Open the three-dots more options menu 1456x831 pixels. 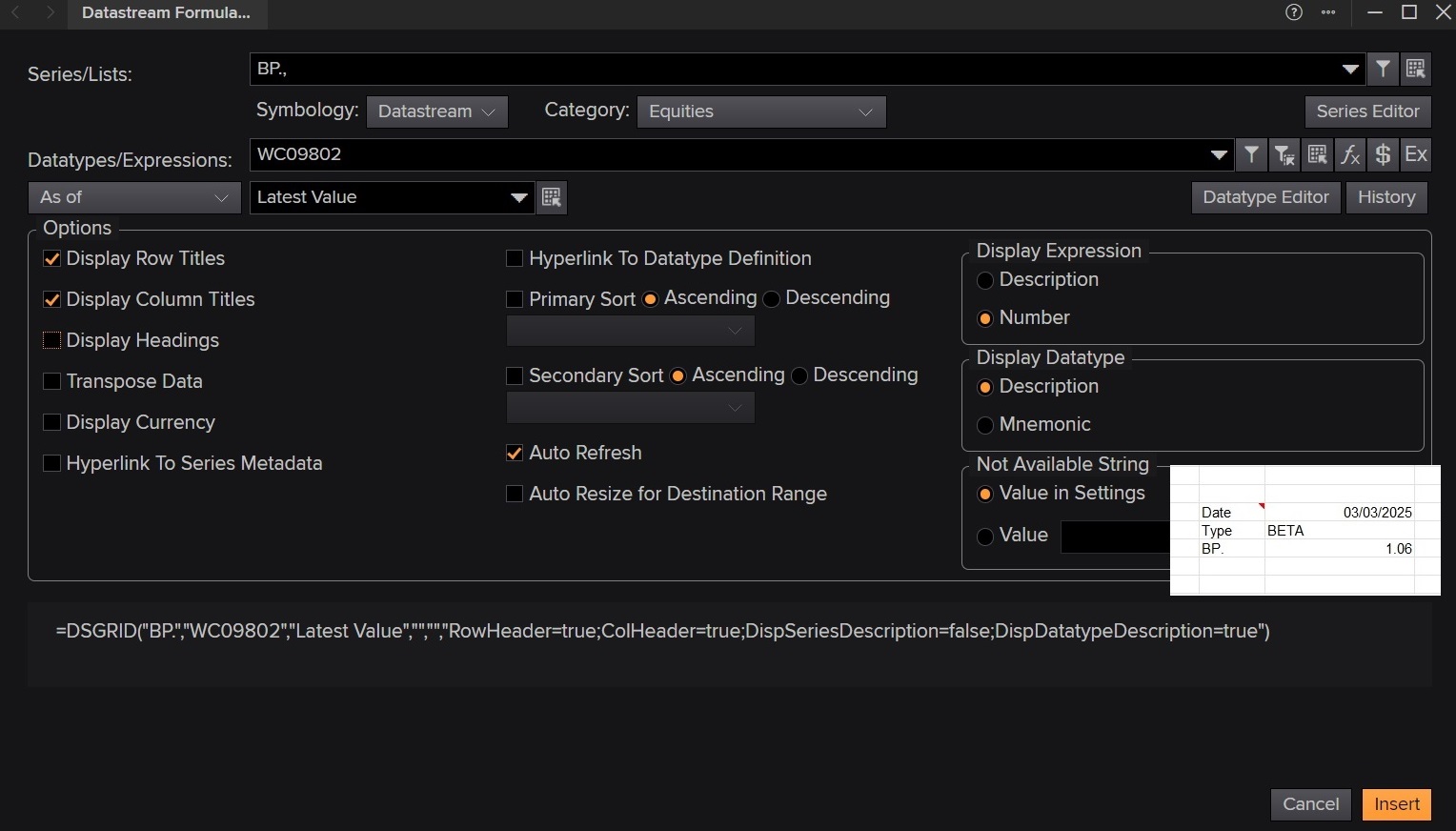(x=1328, y=12)
